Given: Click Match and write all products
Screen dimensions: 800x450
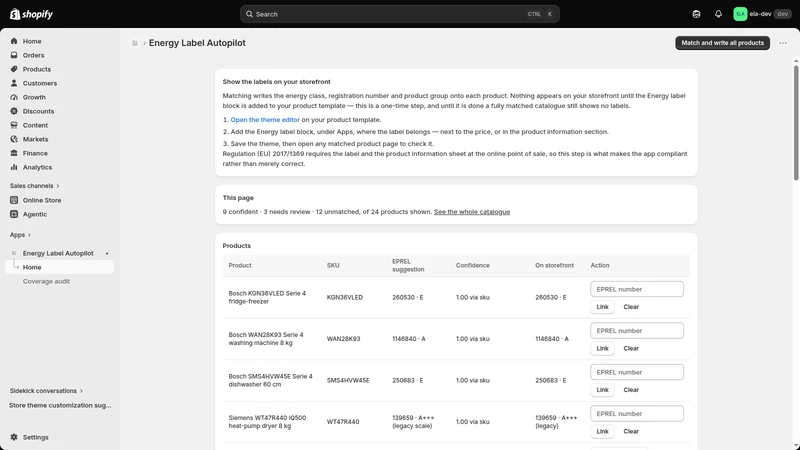Looking at the screenshot, I should (722, 43).
